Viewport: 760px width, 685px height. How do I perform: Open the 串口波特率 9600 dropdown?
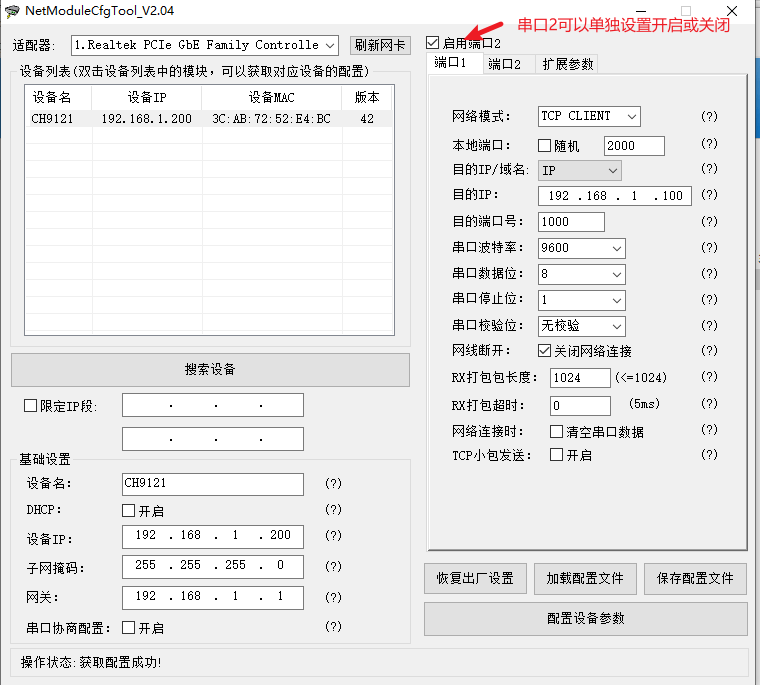tap(582, 248)
